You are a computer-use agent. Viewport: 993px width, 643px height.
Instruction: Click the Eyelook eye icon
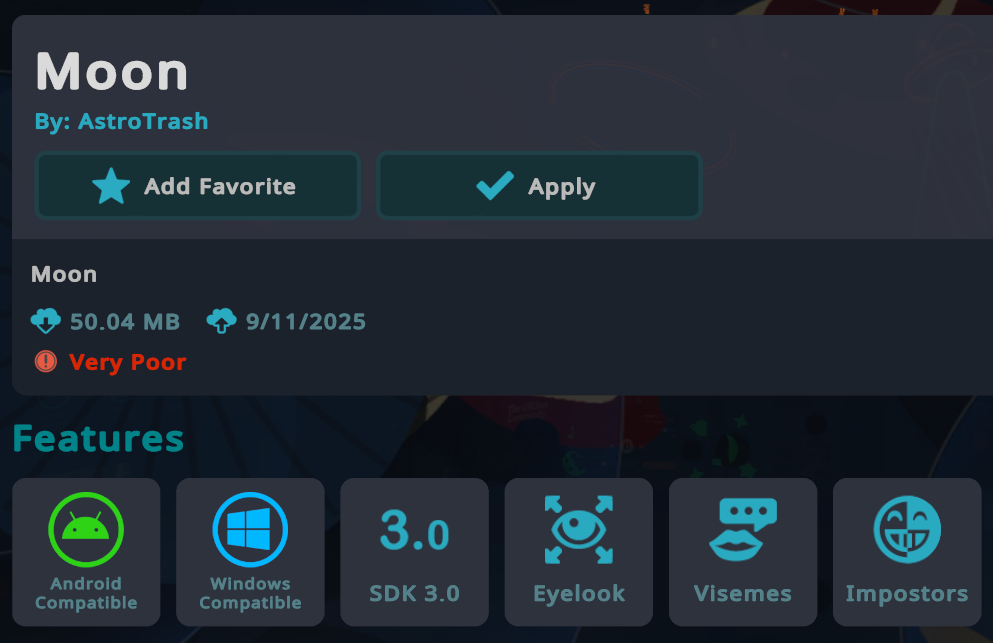(x=579, y=530)
